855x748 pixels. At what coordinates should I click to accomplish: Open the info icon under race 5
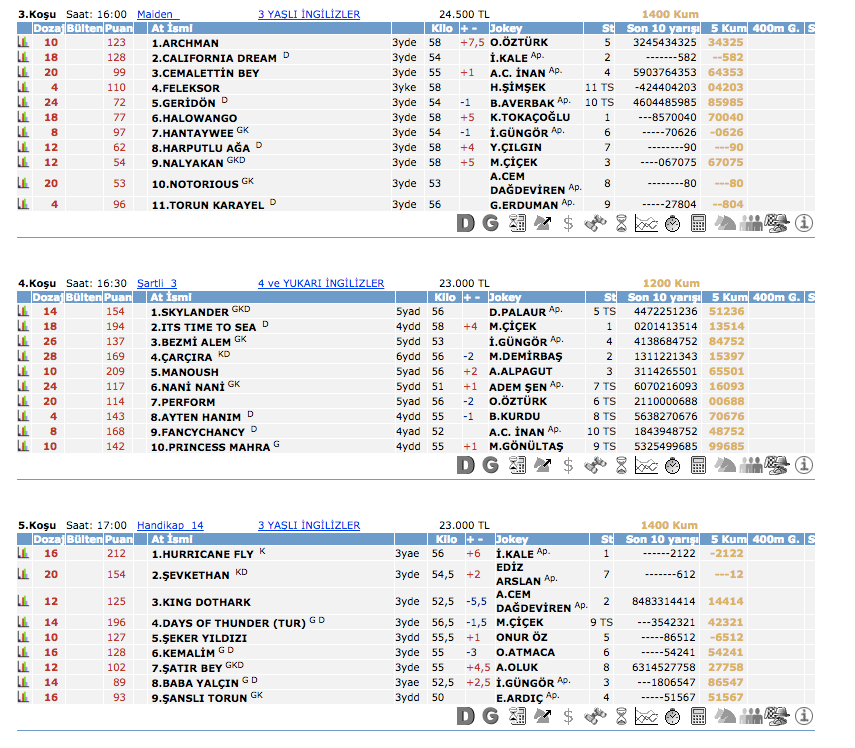tap(804, 717)
